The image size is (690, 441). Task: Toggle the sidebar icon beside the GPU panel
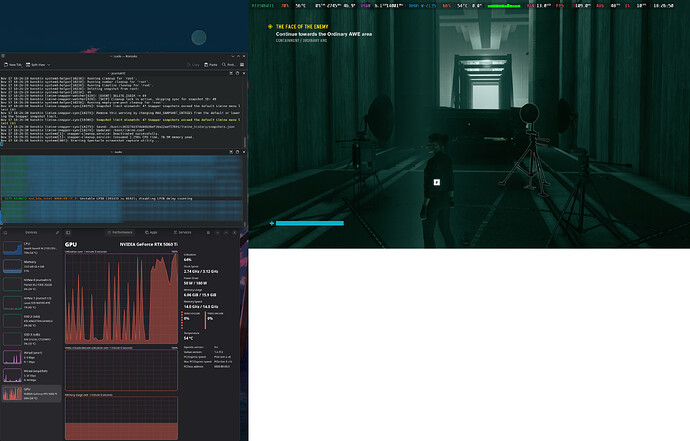tap(68, 232)
